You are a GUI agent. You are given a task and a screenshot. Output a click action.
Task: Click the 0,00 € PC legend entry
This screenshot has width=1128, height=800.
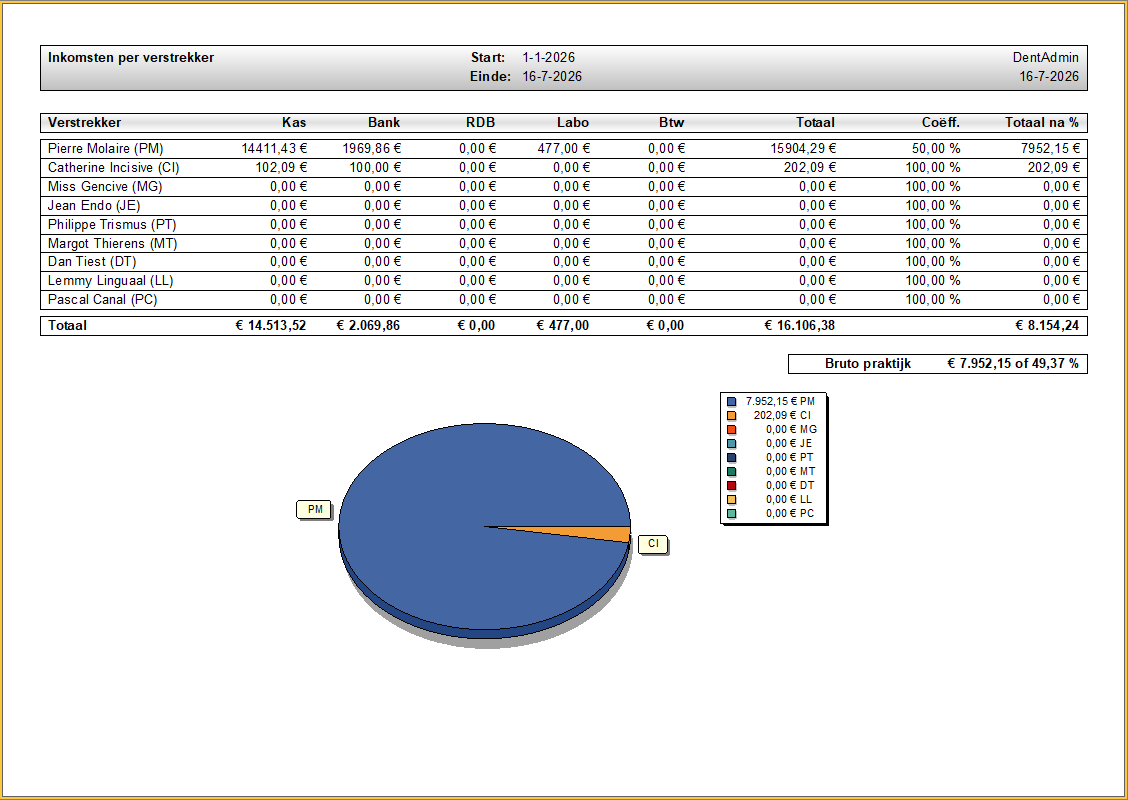(790, 514)
